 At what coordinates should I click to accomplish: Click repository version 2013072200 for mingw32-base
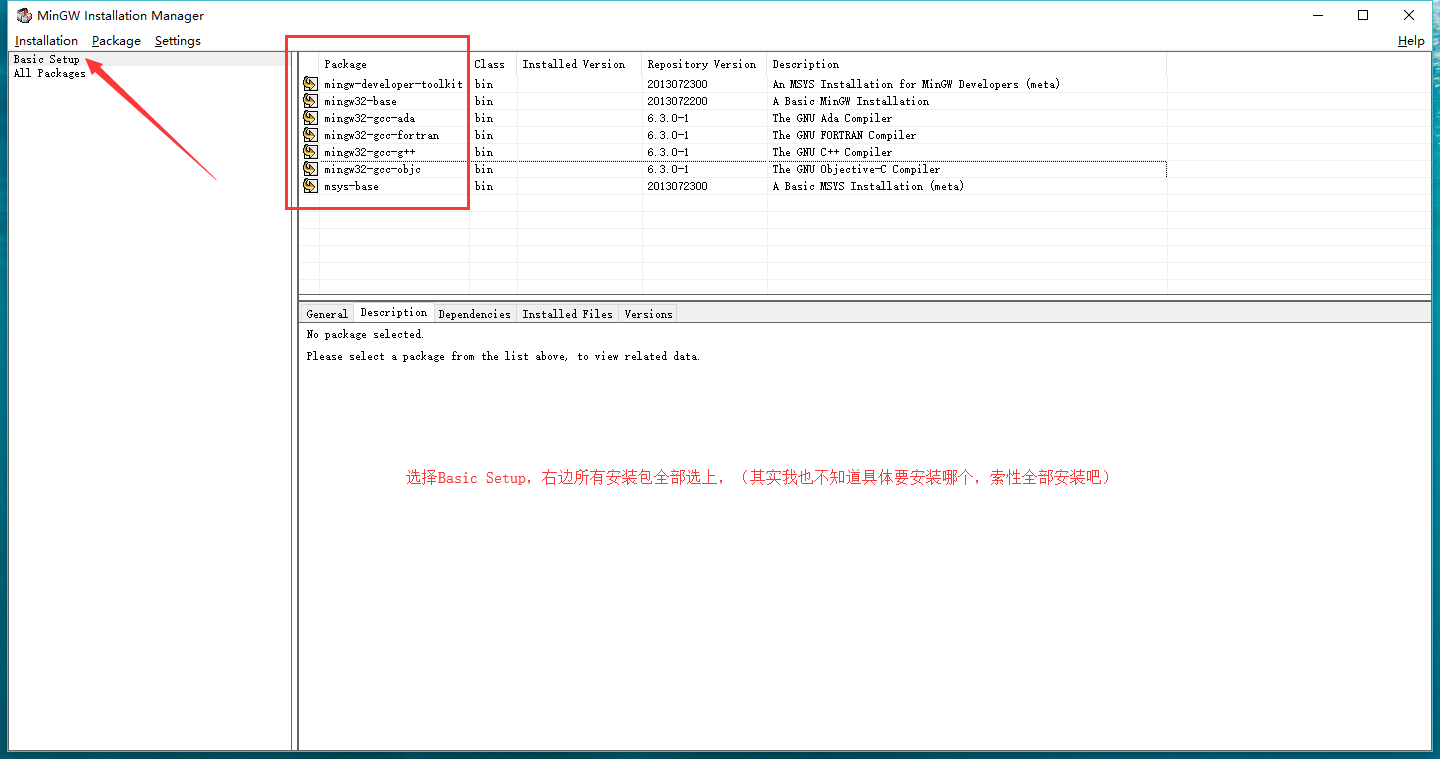(677, 101)
